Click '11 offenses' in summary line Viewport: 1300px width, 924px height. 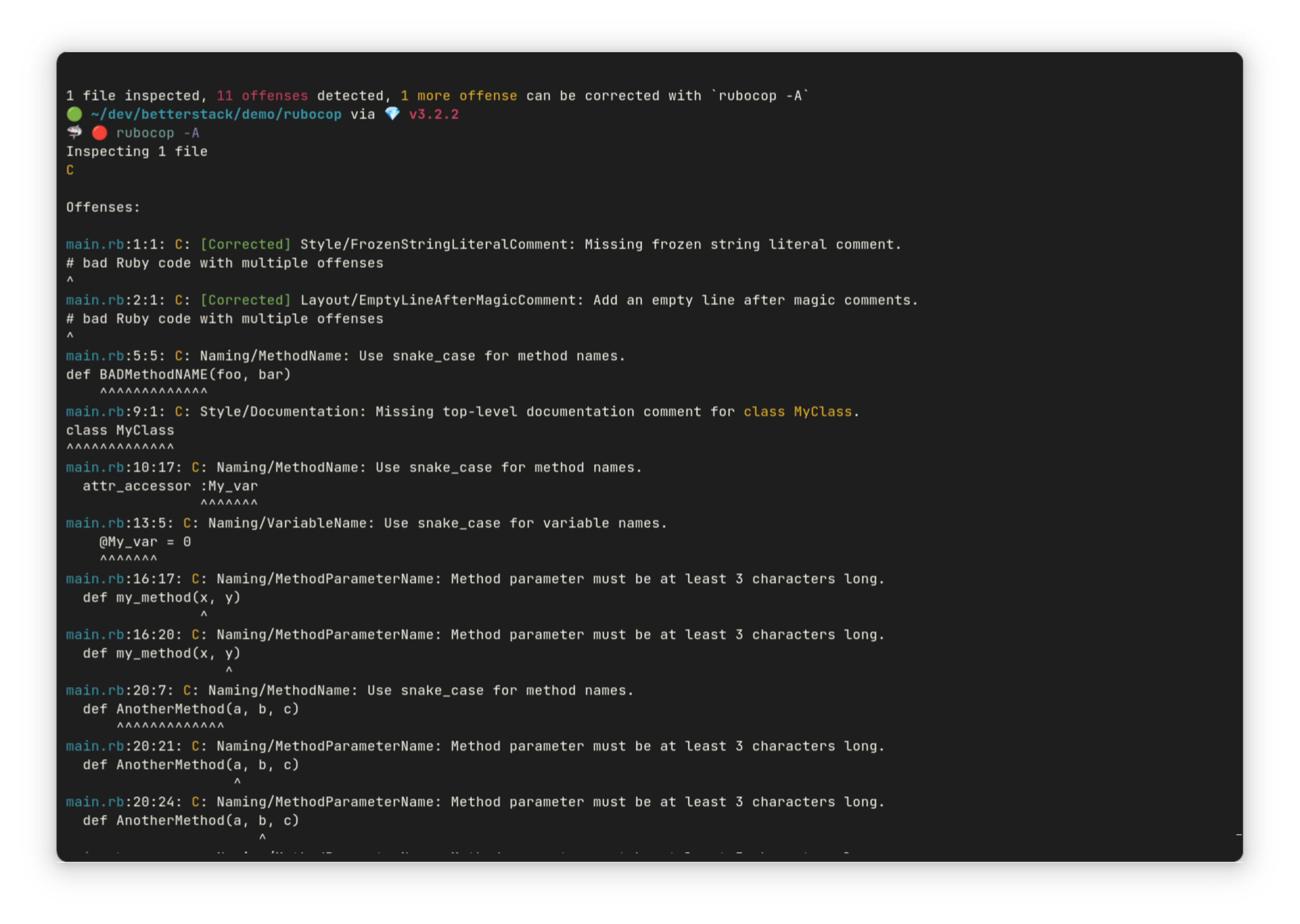(x=262, y=96)
